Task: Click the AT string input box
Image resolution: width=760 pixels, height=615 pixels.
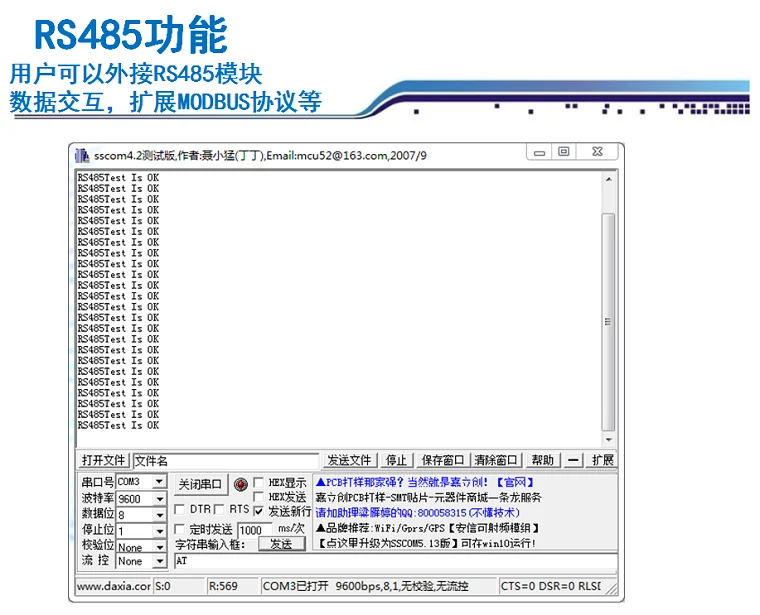Action: [395, 561]
